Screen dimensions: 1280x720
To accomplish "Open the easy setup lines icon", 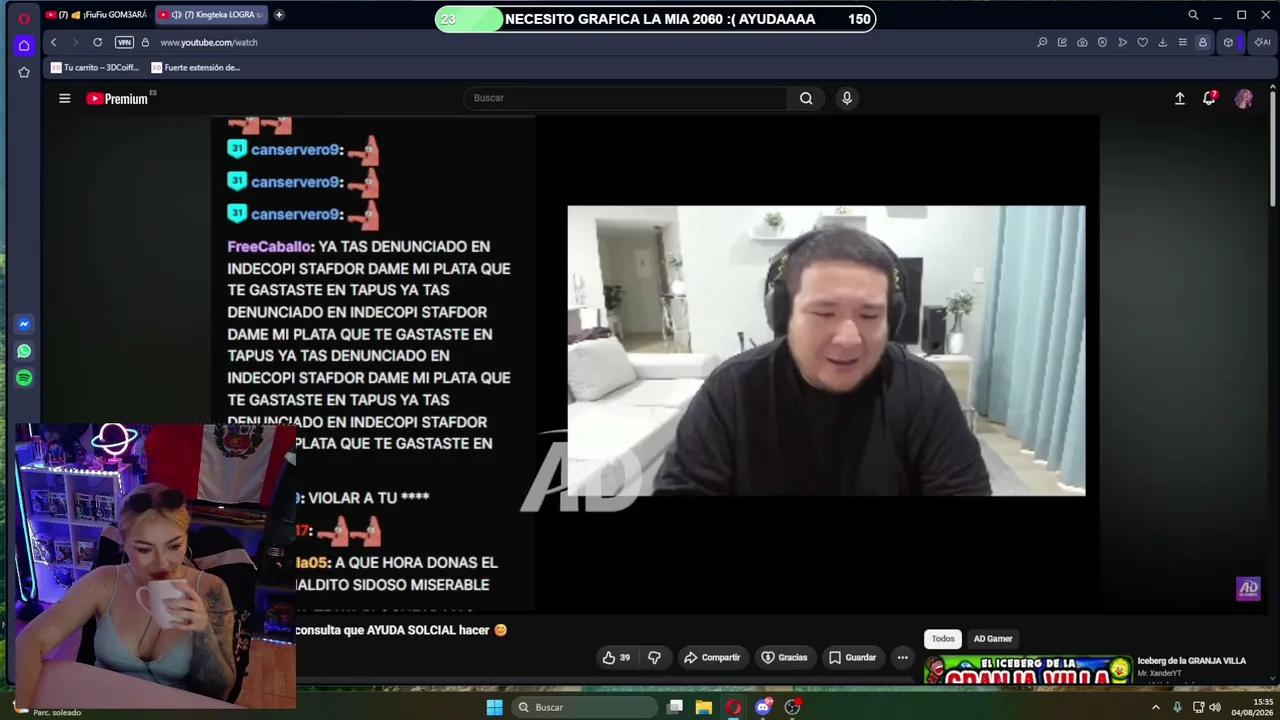I will (x=1182, y=42).
